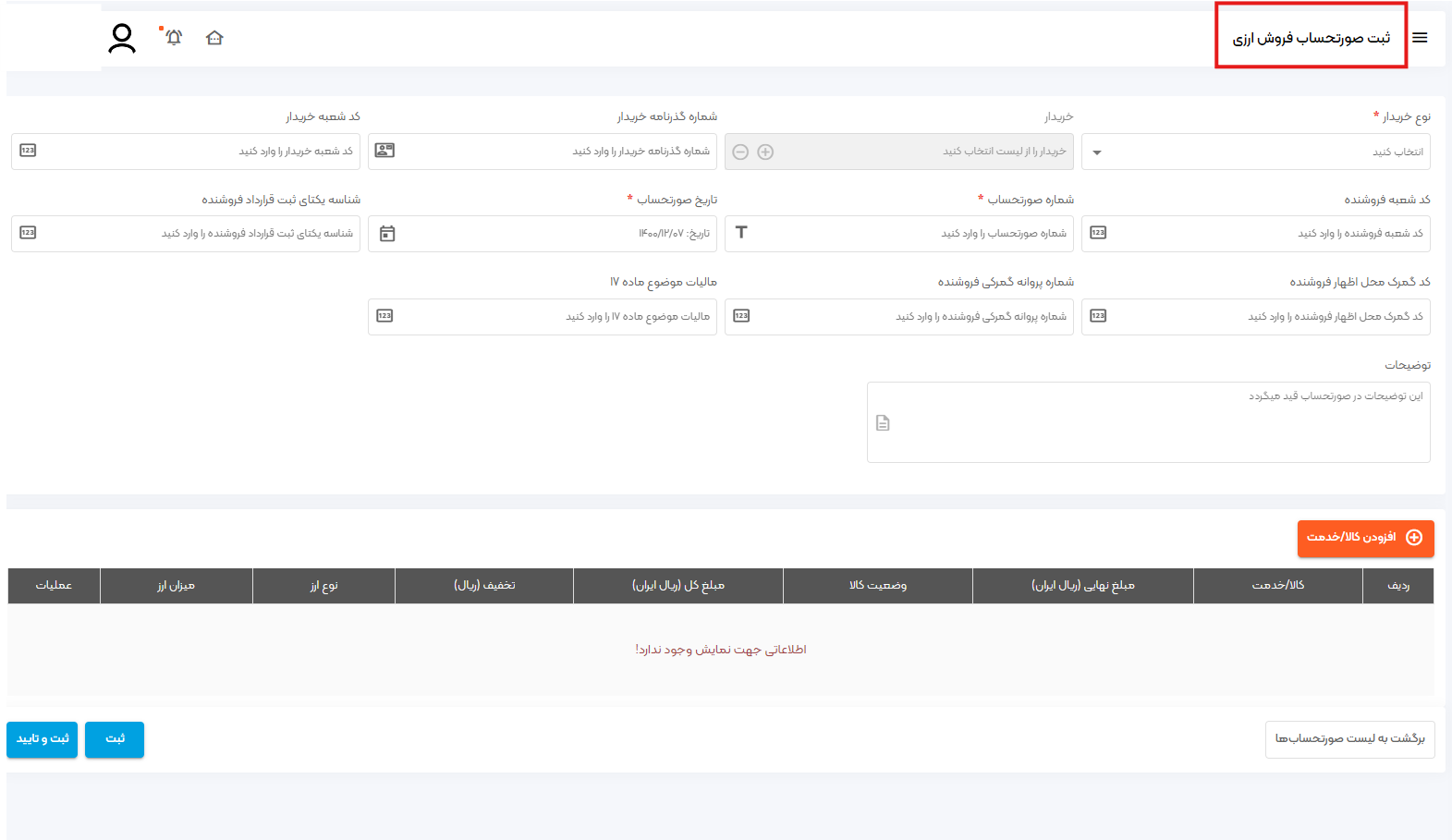The width and height of the screenshot is (1452, 840).
Task: Focus شماره پروانه گمرکی فروشنده input
Action: [899, 317]
